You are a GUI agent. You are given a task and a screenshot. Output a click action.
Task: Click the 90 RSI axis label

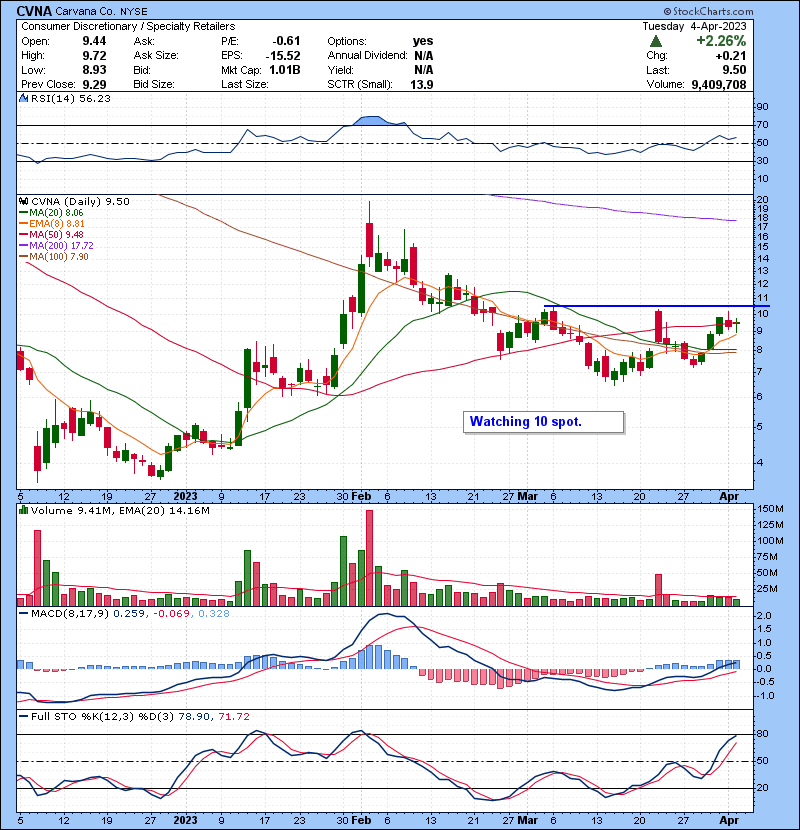click(763, 107)
